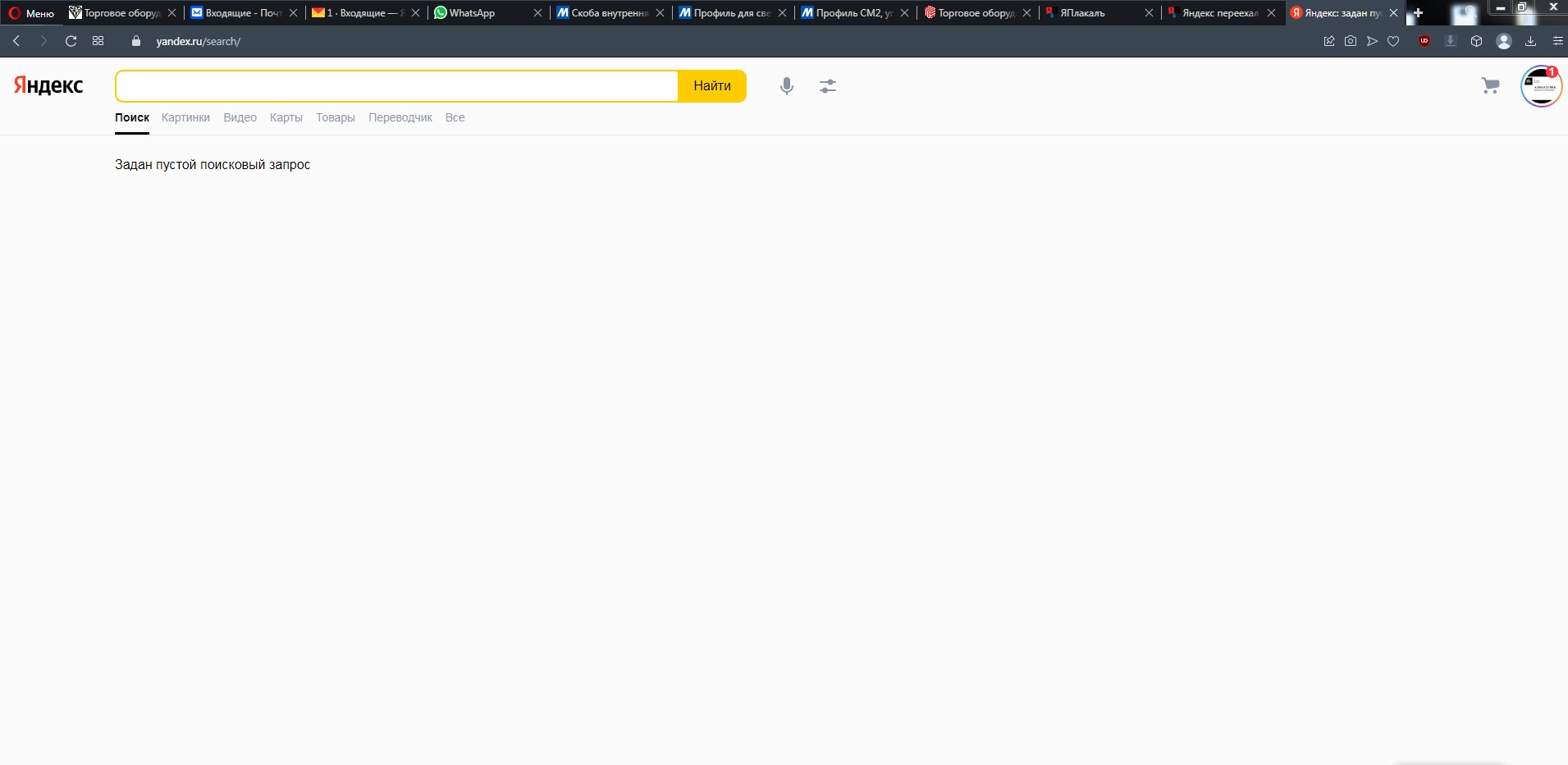
Task: Close the 'Яндекс переехал' browser tab
Action: pyautogui.click(x=1272, y=13)
